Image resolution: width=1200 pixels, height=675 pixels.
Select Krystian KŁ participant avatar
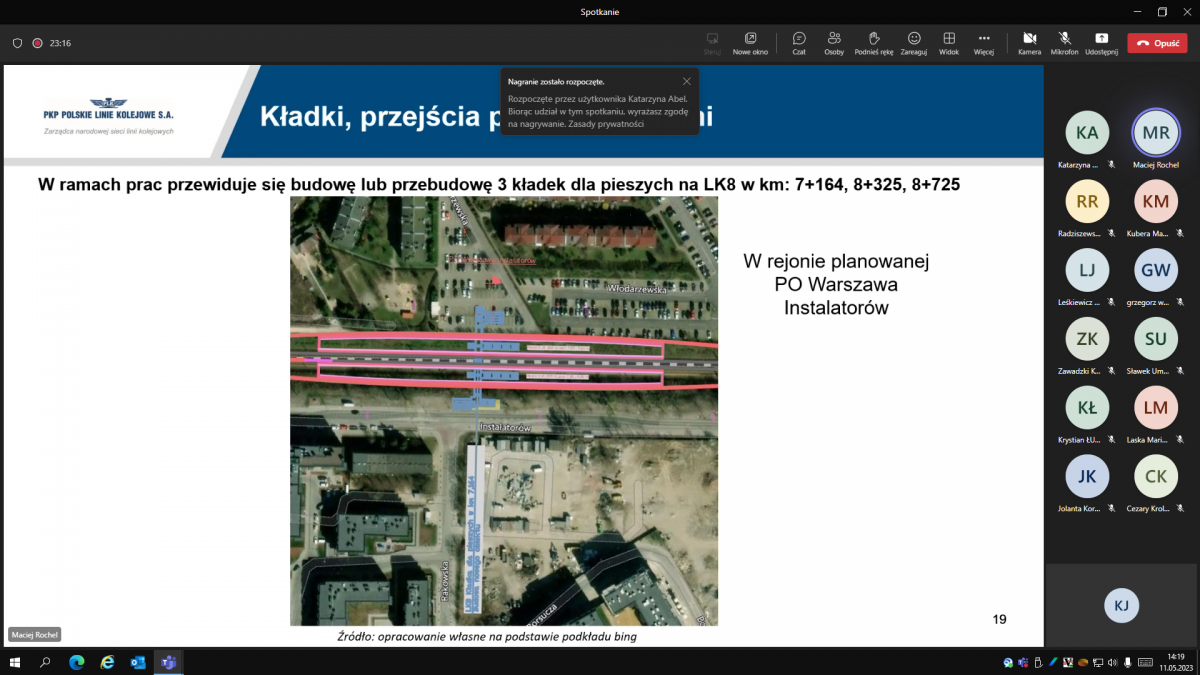[1087, 408]
